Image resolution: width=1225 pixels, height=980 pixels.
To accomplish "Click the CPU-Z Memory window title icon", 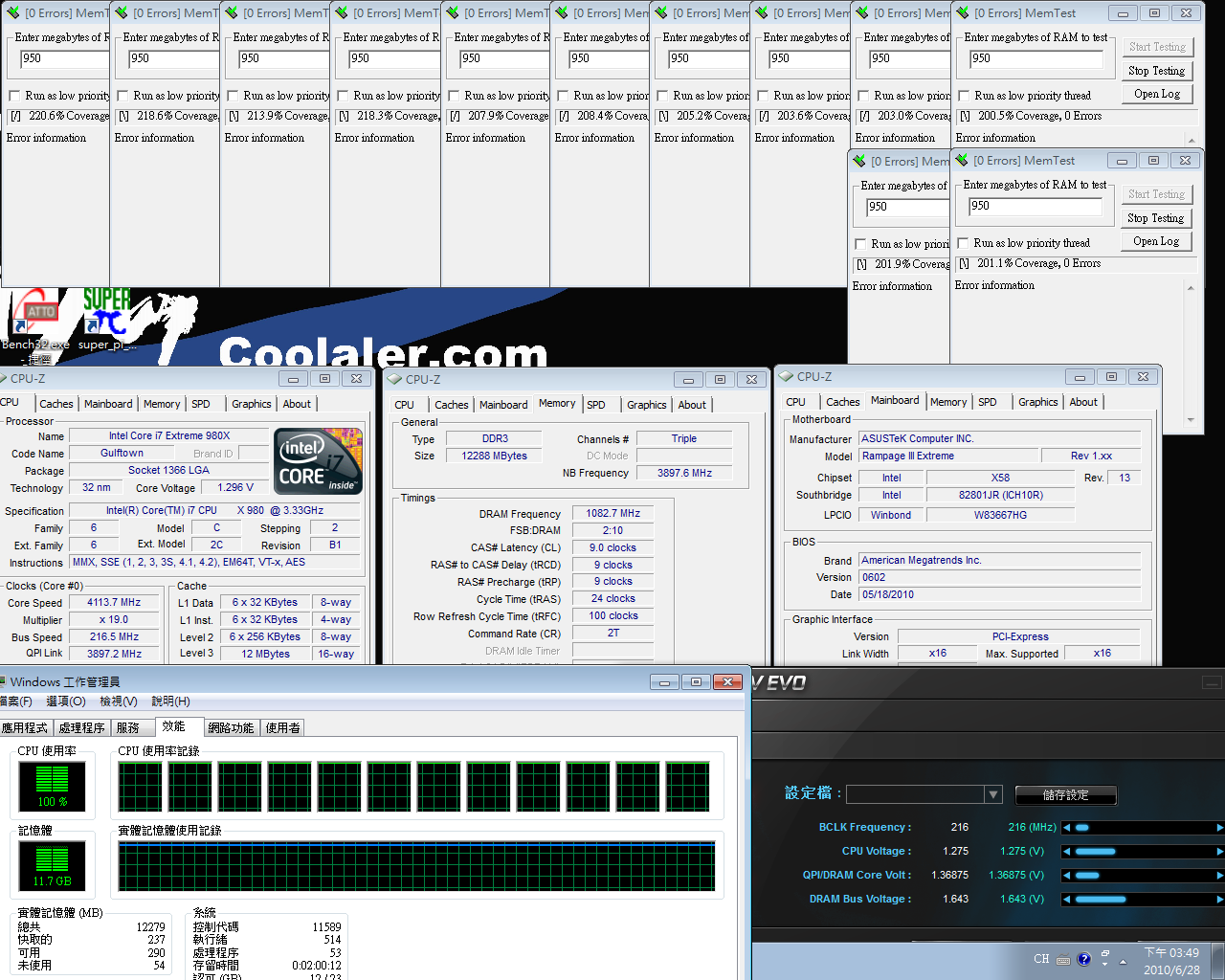I will (x=395, y=379).
